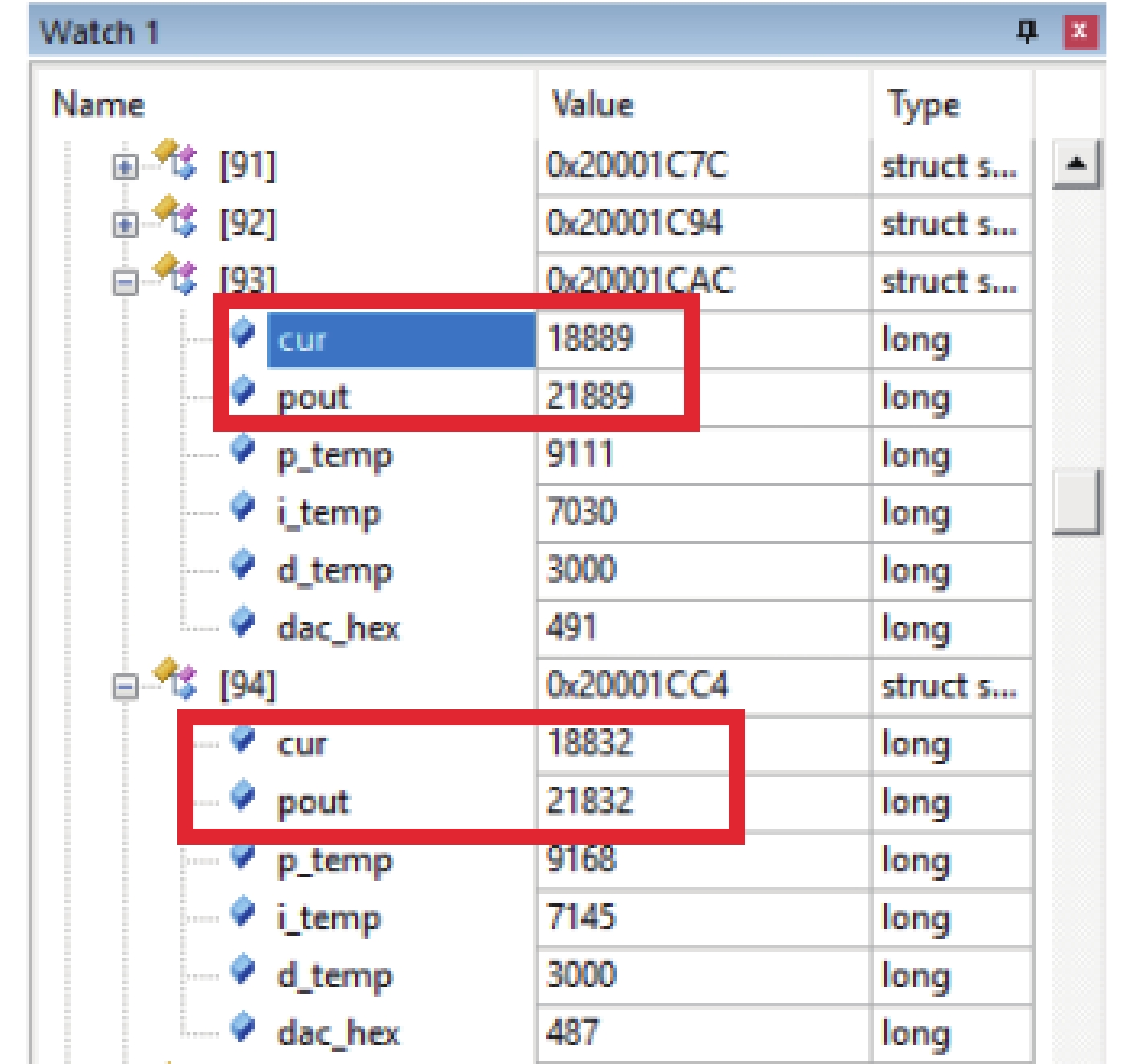Collapse array element [94]

pyautogui.click(x=125, y=686)
